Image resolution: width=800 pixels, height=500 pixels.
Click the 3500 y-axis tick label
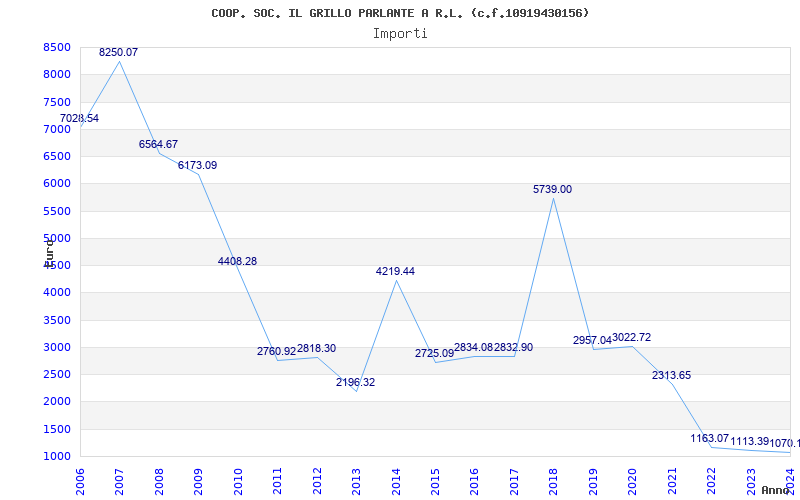(x=57, y=320)
